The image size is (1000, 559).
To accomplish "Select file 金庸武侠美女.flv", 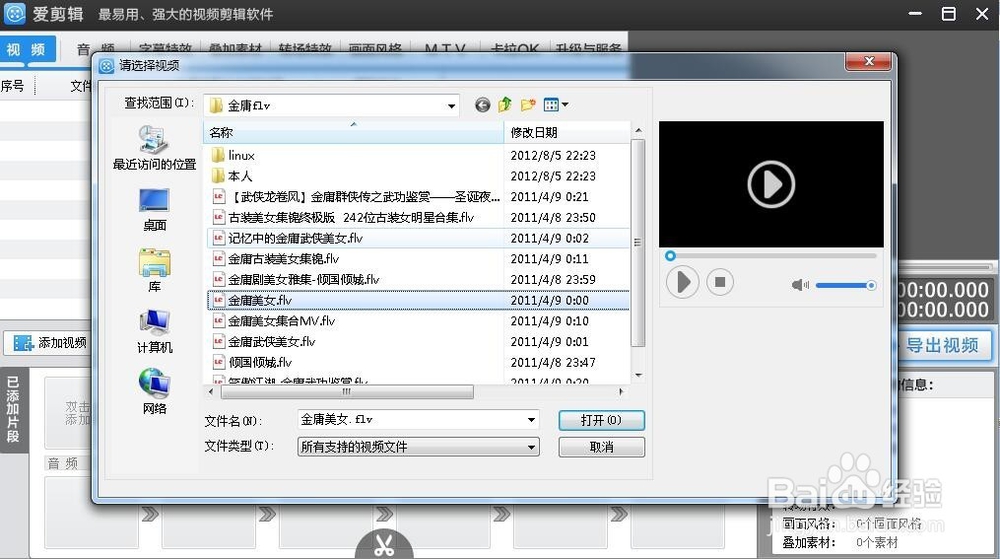I will pos(418,342).
